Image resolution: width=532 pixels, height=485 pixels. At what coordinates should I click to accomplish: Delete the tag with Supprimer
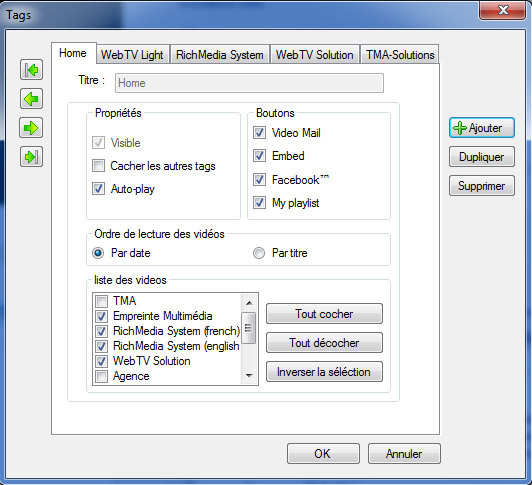point(481,186)
